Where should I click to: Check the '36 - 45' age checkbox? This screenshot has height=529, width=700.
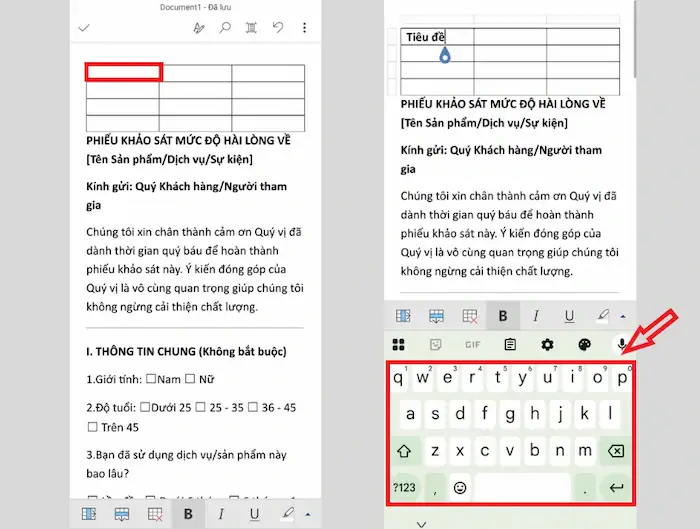(253, 407)
